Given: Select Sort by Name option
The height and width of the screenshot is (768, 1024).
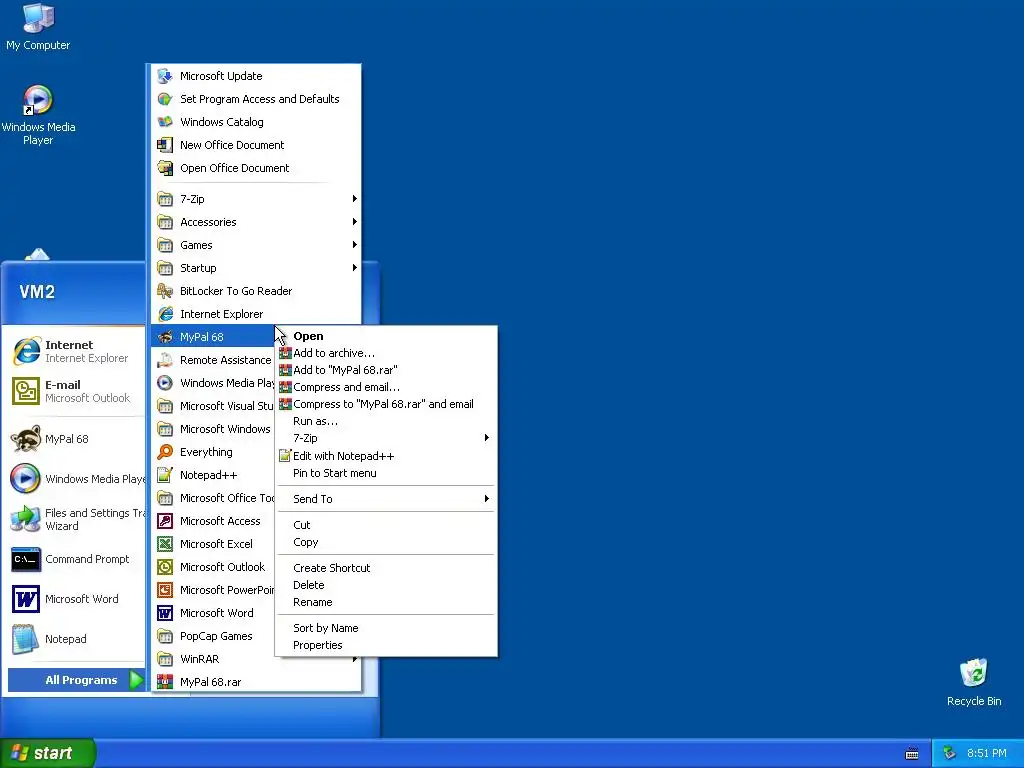Looking at the screenshot, I should pyautogui.click(x=386, y=628).
